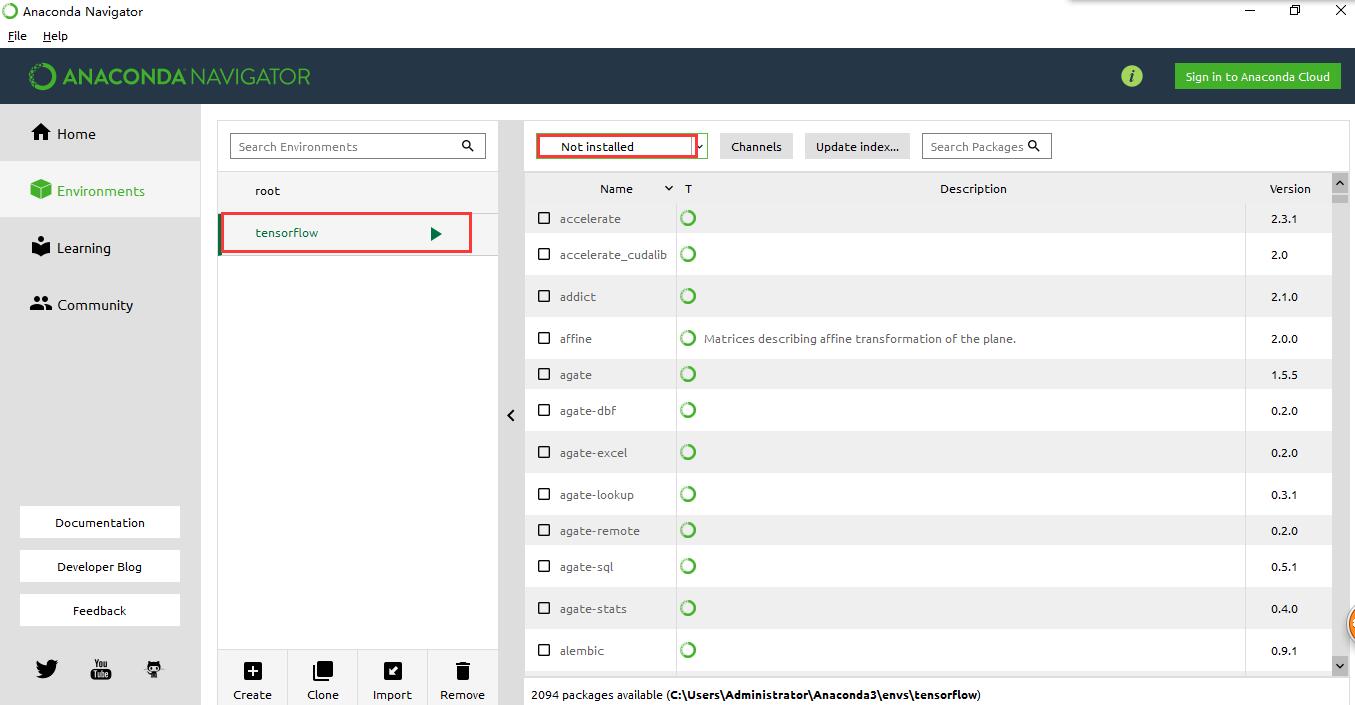Check the agate-dbf package checkbox
Viewport: 1355px width, 705px height.
tap(544, 410)
